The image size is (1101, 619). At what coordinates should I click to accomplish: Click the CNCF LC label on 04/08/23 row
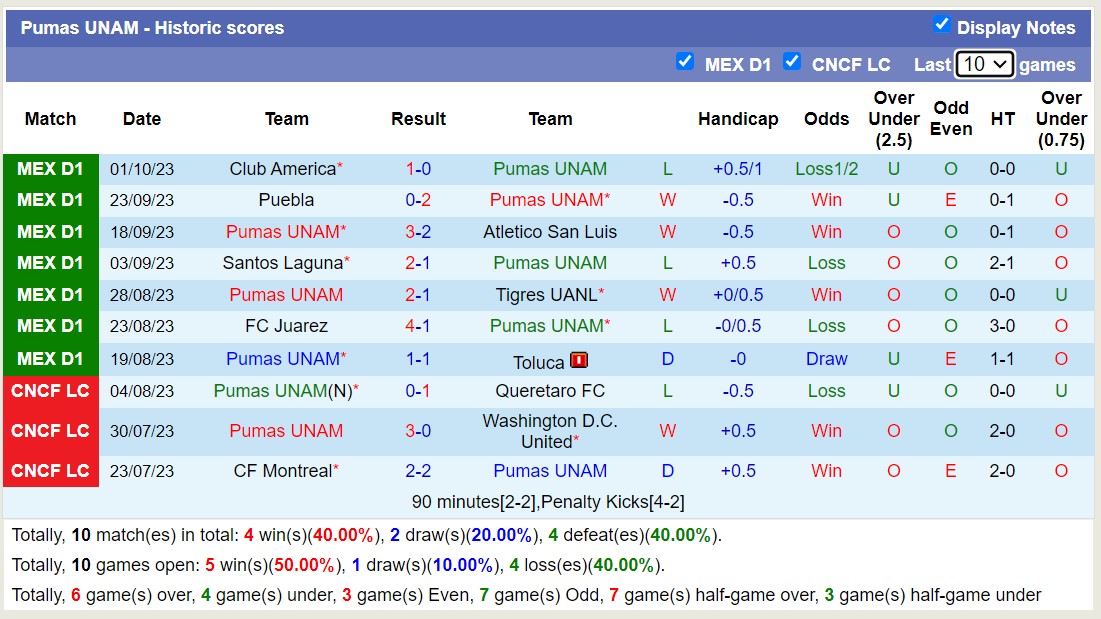pos(50,391)
